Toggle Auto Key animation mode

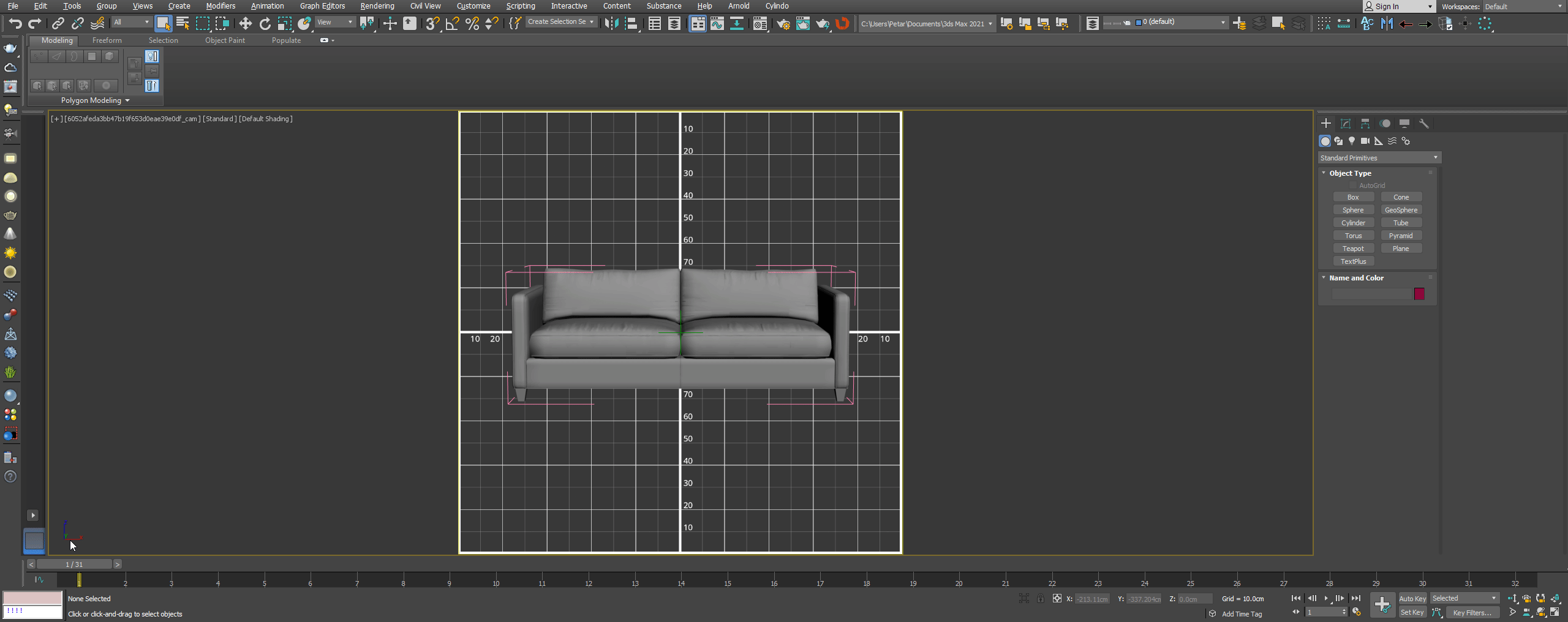coord(1412,599)
